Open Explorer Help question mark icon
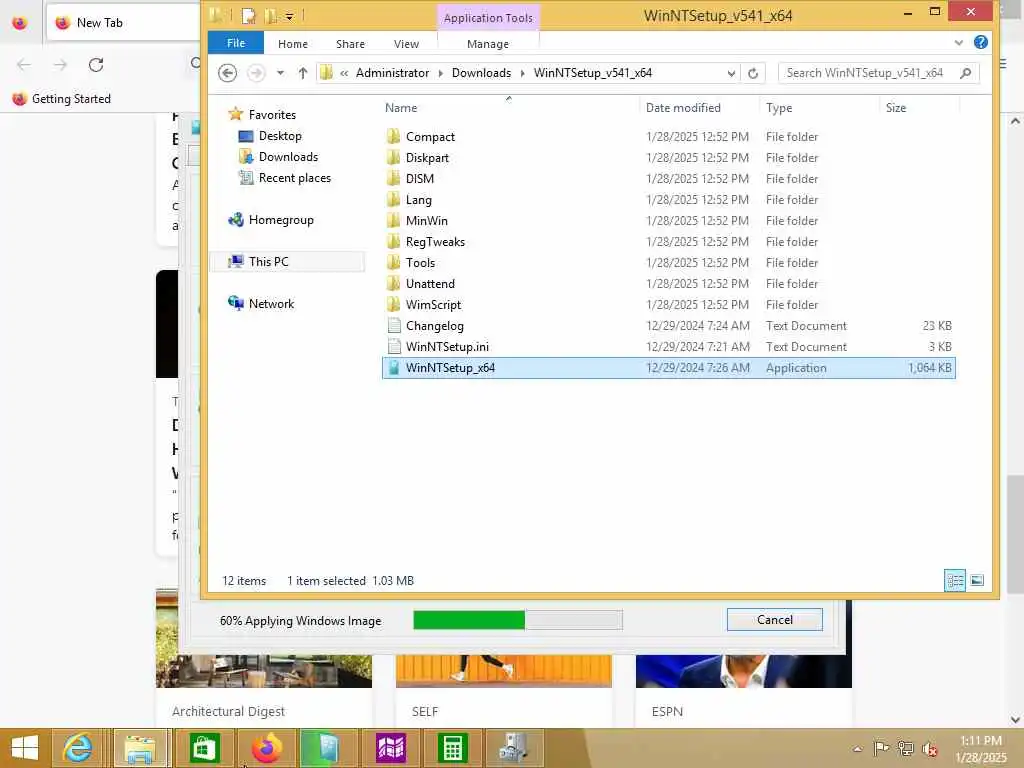Viewport: 1024px width, 768px height. point(980,42)
